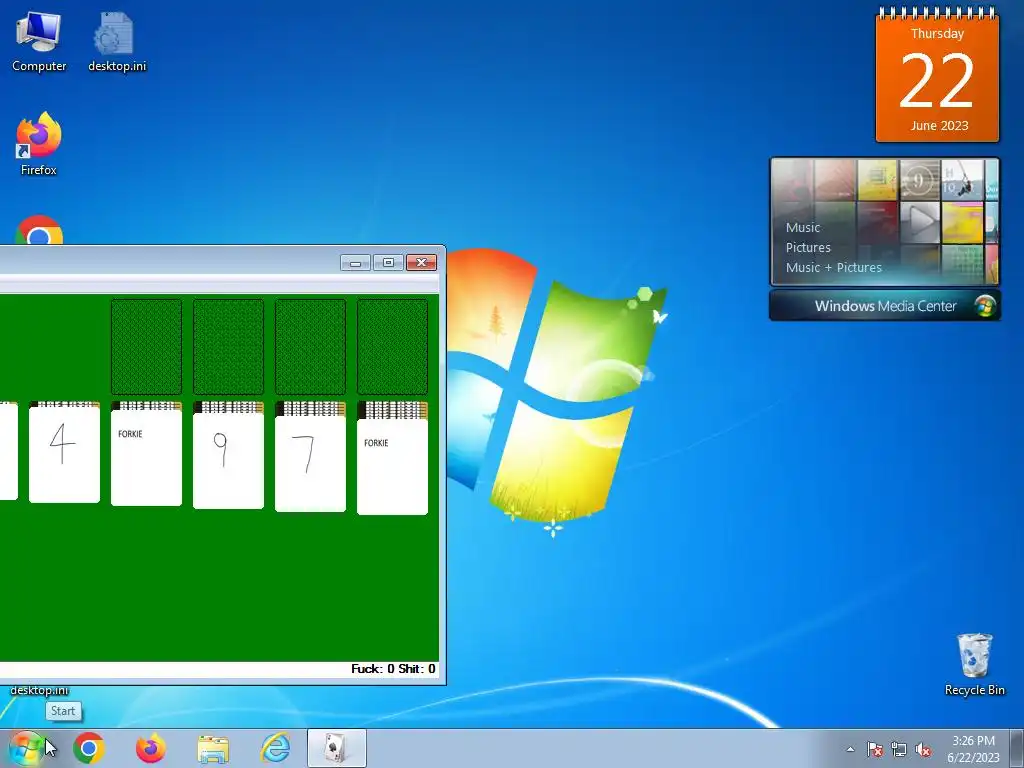Screen dimensions: 1024x768
Task: Launch Chrome from the taskbar
Action: click(89, 748)
